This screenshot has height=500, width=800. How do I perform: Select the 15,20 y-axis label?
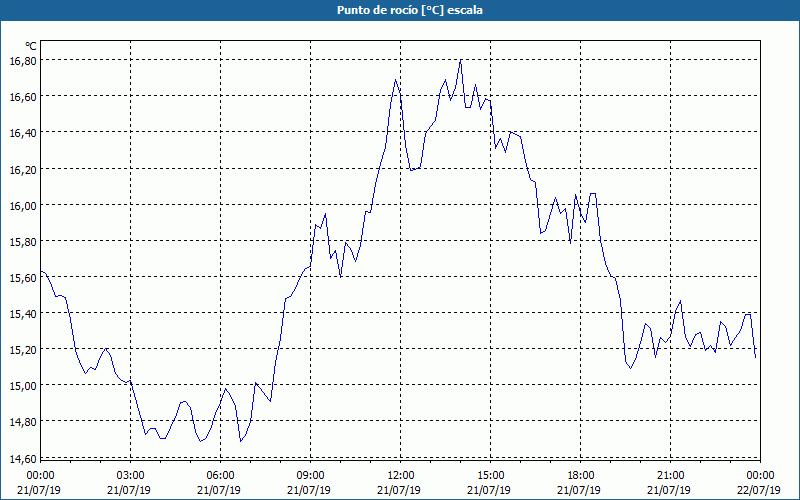coord(22,349)
